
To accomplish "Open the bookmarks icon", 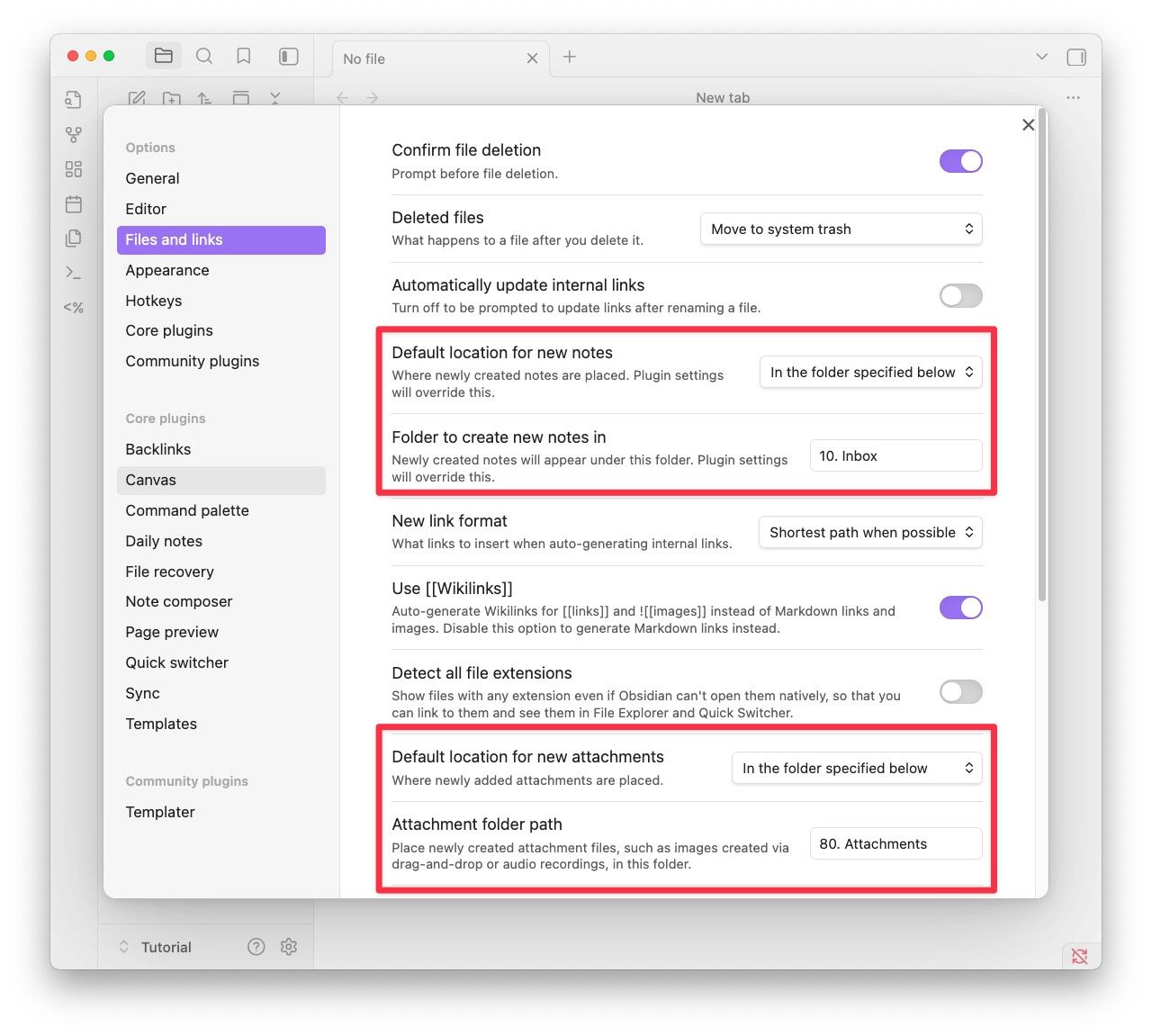I will [243, 56].
